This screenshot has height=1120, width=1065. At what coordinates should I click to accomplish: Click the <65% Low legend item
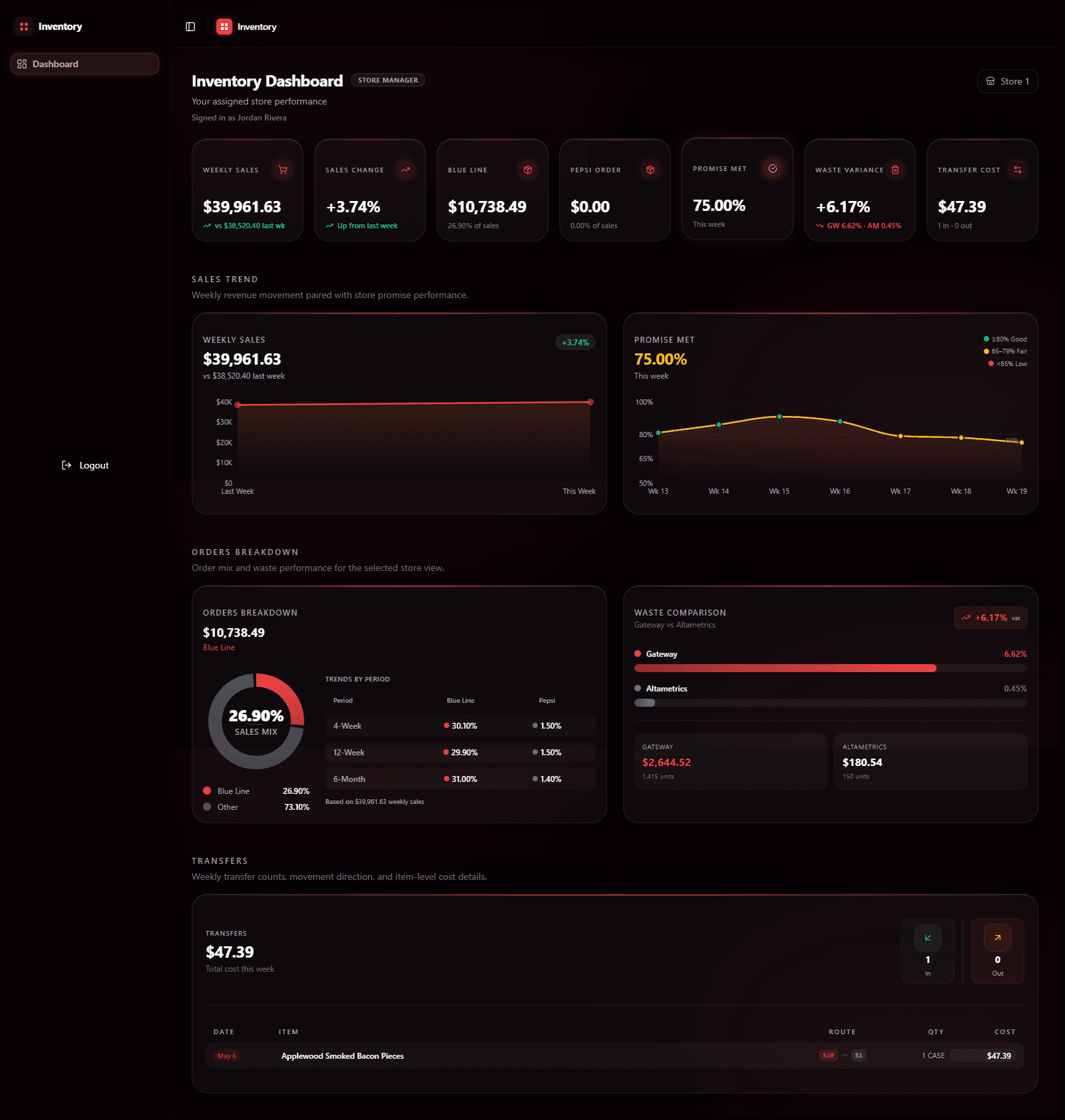[1008, 364]
